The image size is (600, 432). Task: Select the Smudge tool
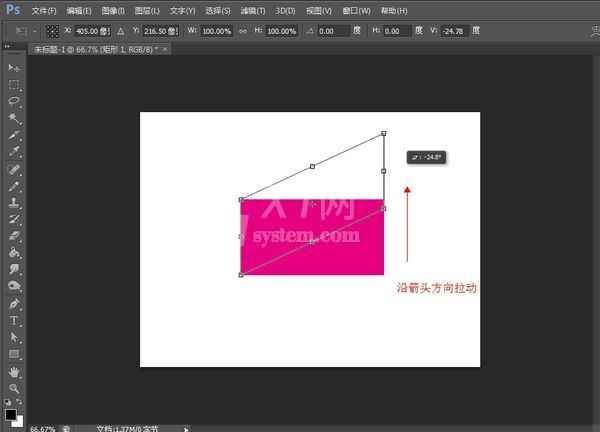pyautogui.click(x=14, y=269)
